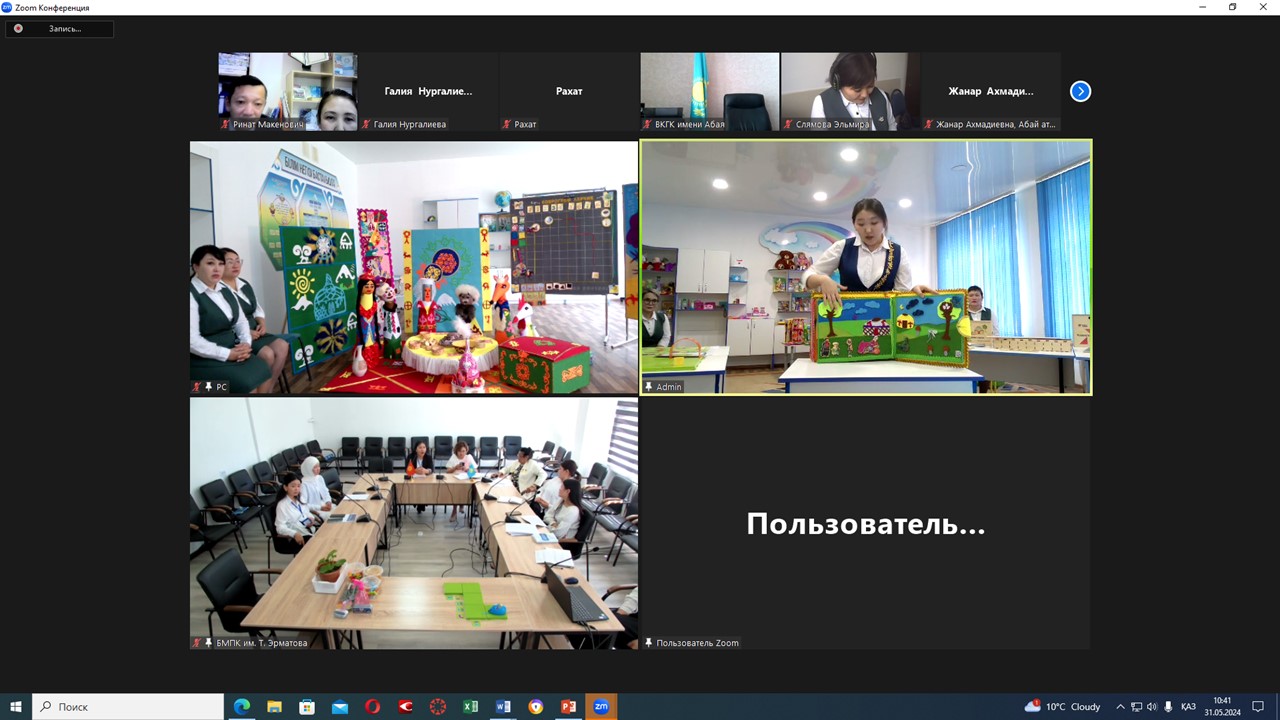
Task: Select Рахат participant tile
Action: pos(569,91)
